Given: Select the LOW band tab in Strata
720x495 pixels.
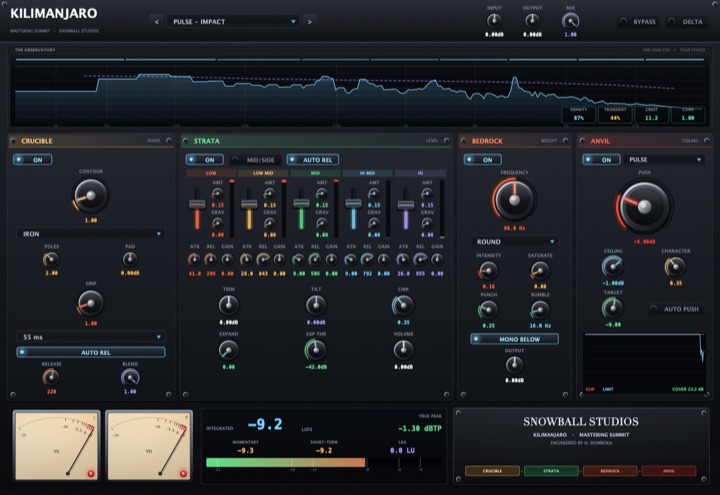Looking at the screenshot, I should coord(211,173).
